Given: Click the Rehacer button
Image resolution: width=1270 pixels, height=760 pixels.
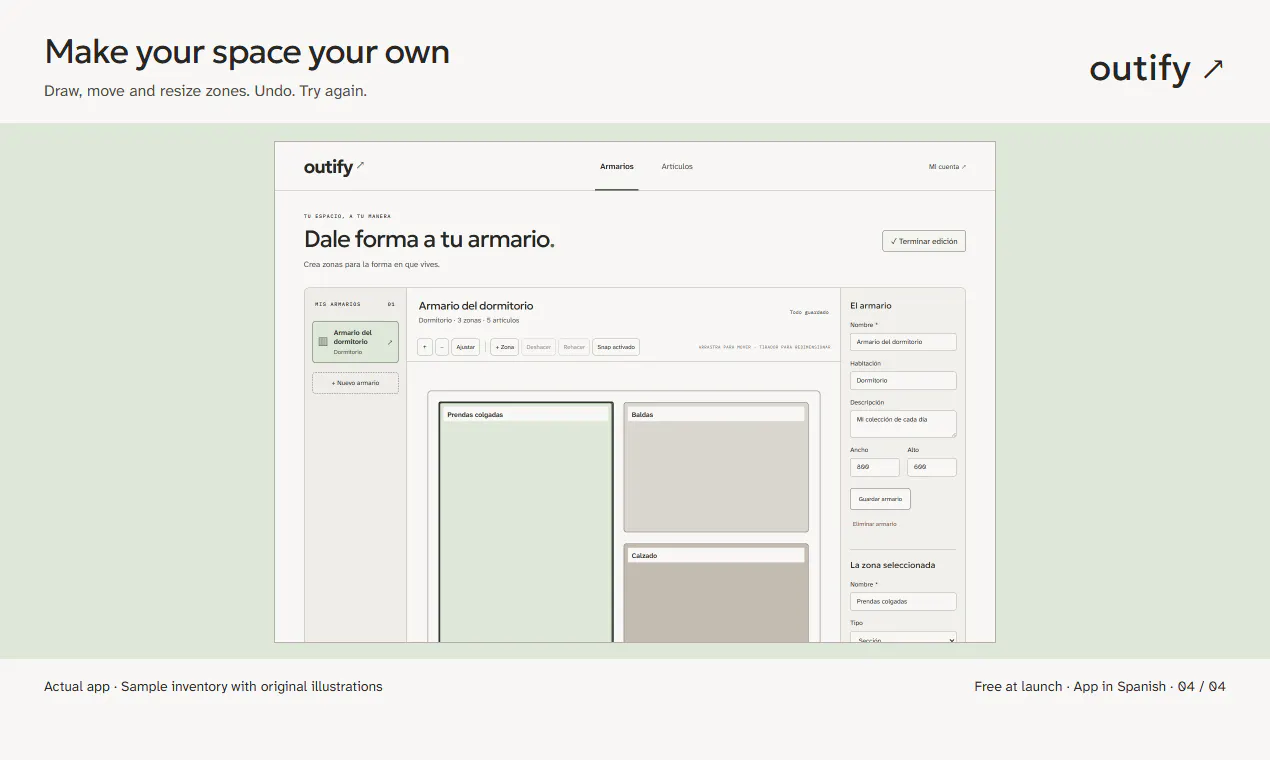Looking at the screenshot, I should pos(574,347).
